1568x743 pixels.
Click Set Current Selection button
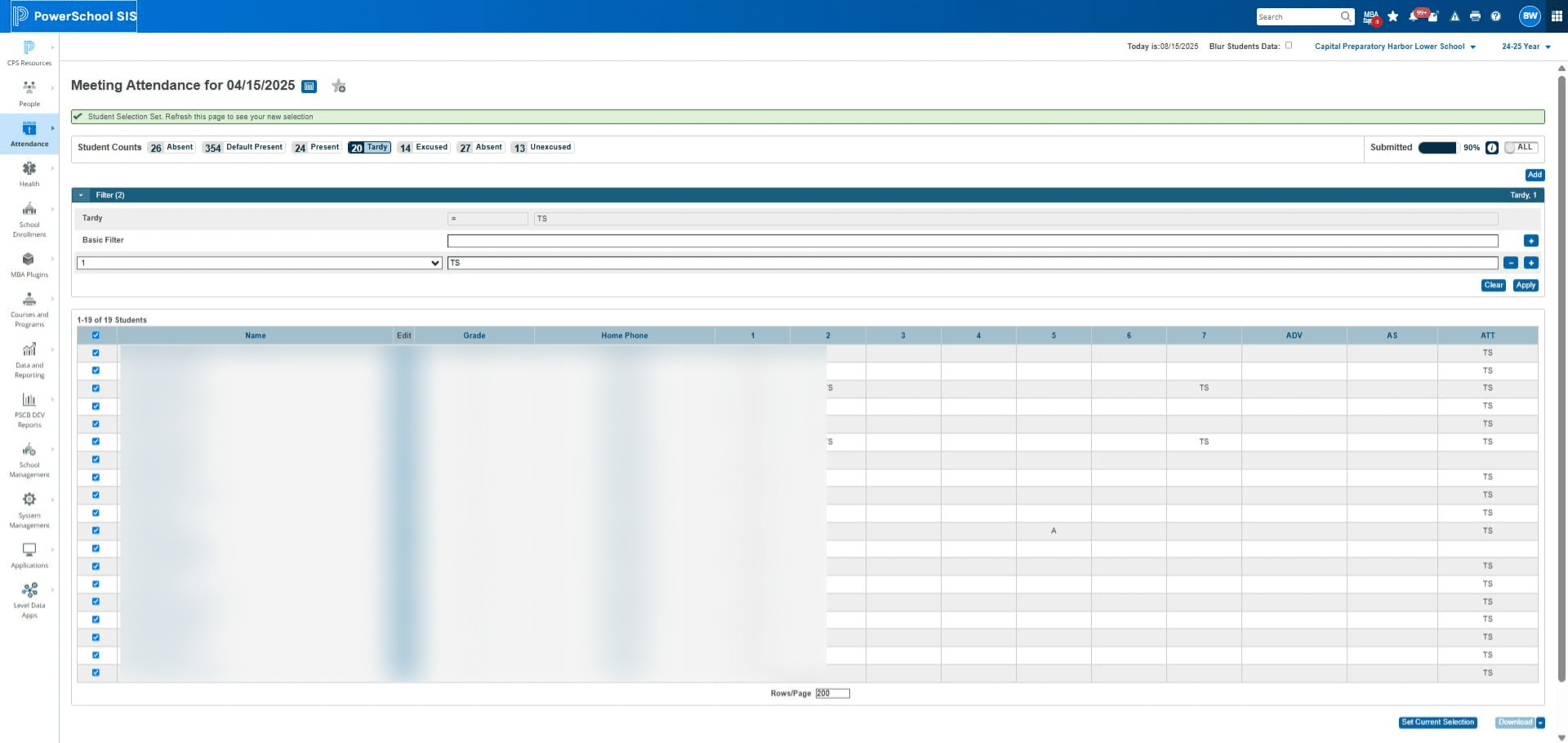(1437, 723)
